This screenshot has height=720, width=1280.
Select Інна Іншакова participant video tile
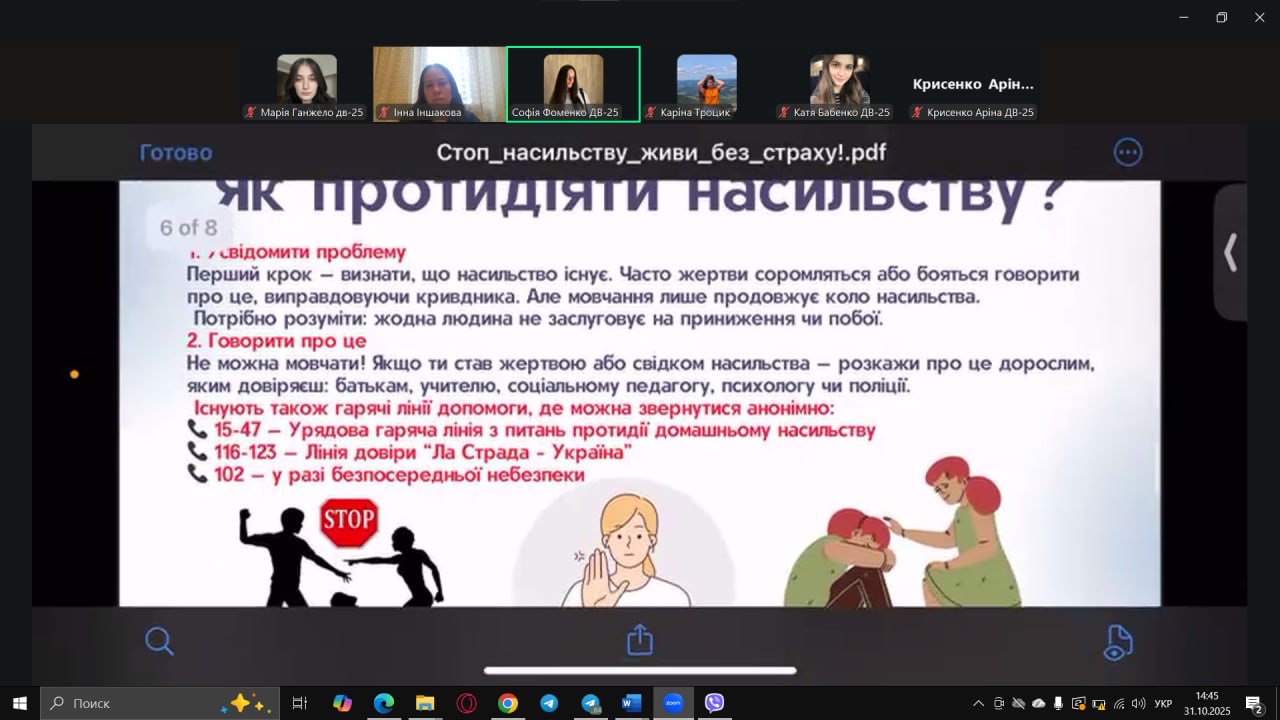click(439, 84)
